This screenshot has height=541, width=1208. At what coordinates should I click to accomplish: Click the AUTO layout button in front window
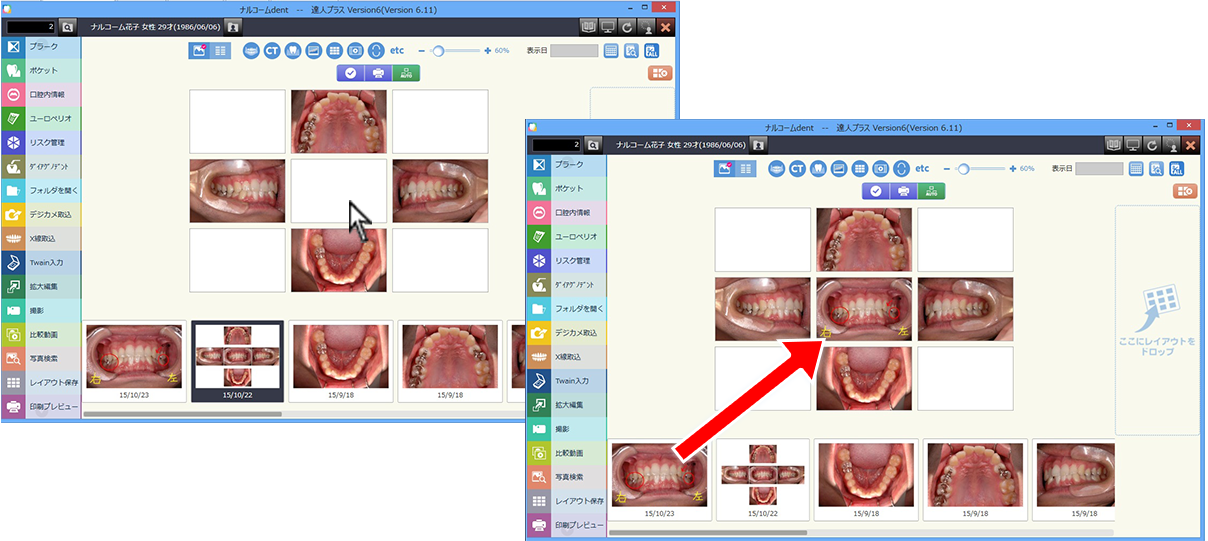(931, 190)
